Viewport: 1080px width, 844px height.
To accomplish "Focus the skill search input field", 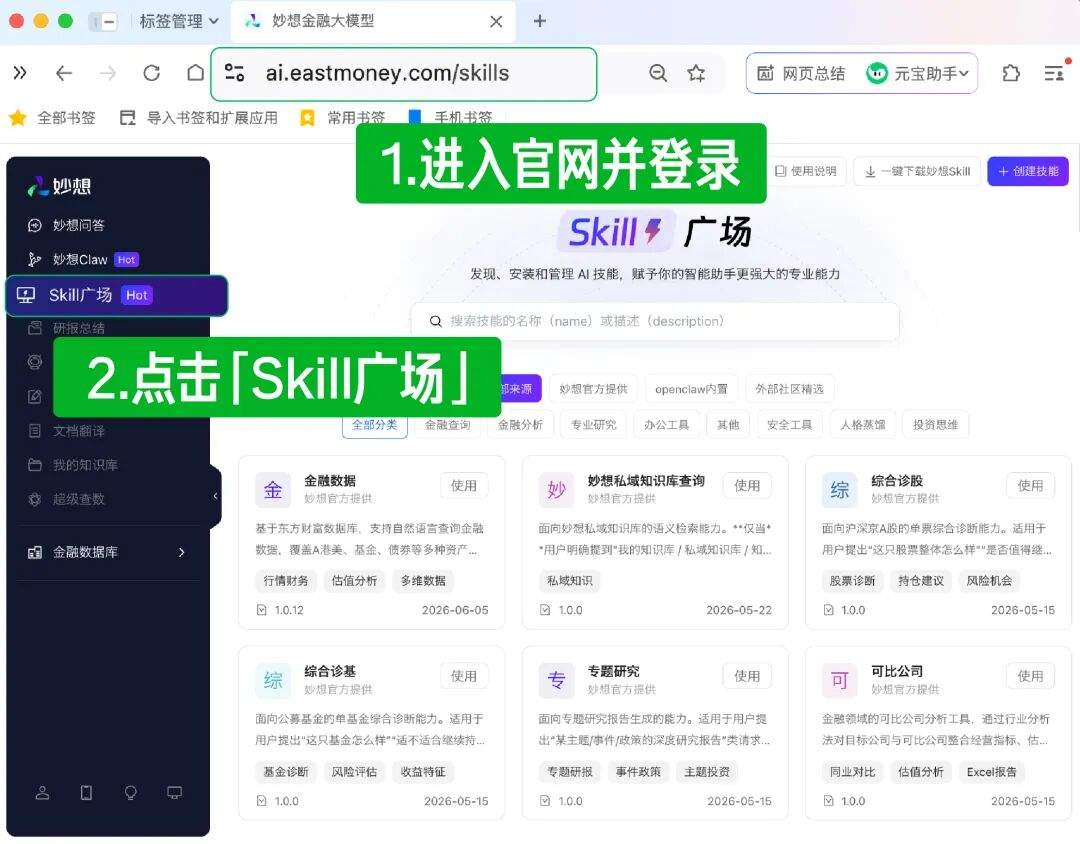I will [x=655, y=321].
